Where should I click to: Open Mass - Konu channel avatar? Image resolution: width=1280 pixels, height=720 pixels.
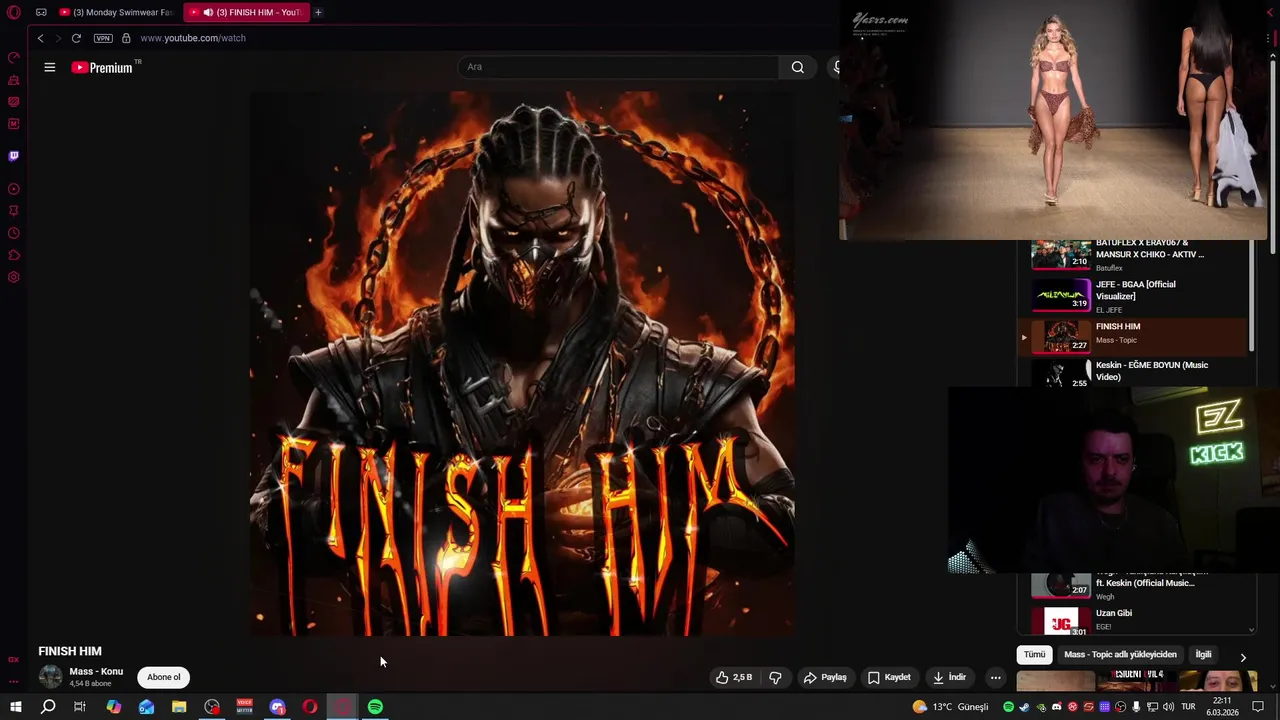[x=50, y=677]
